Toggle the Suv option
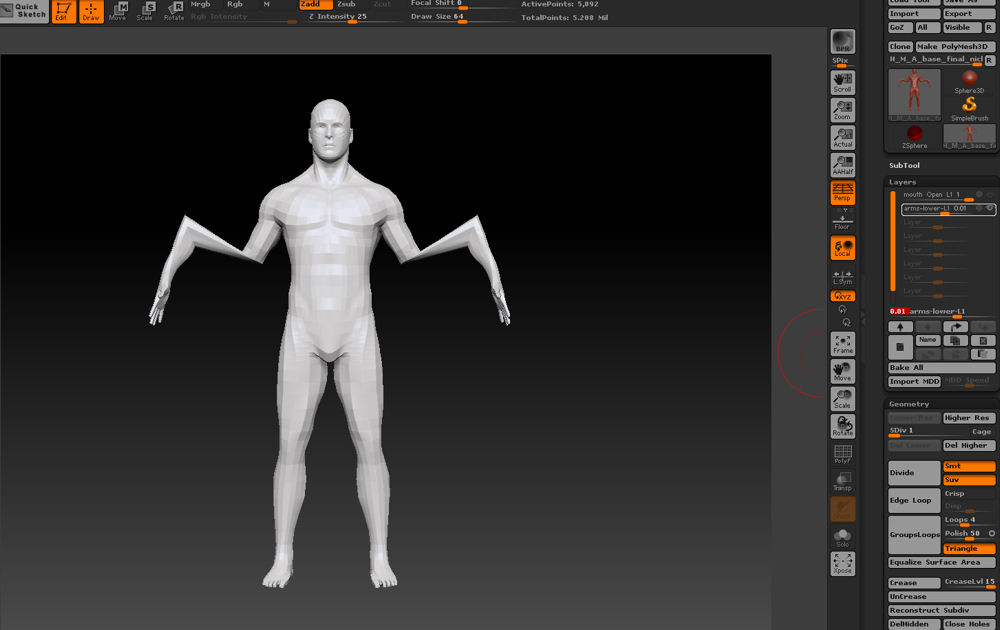The height and width of the screenshot is (630, 1000). pyautogui.click(x=969, y=480)
